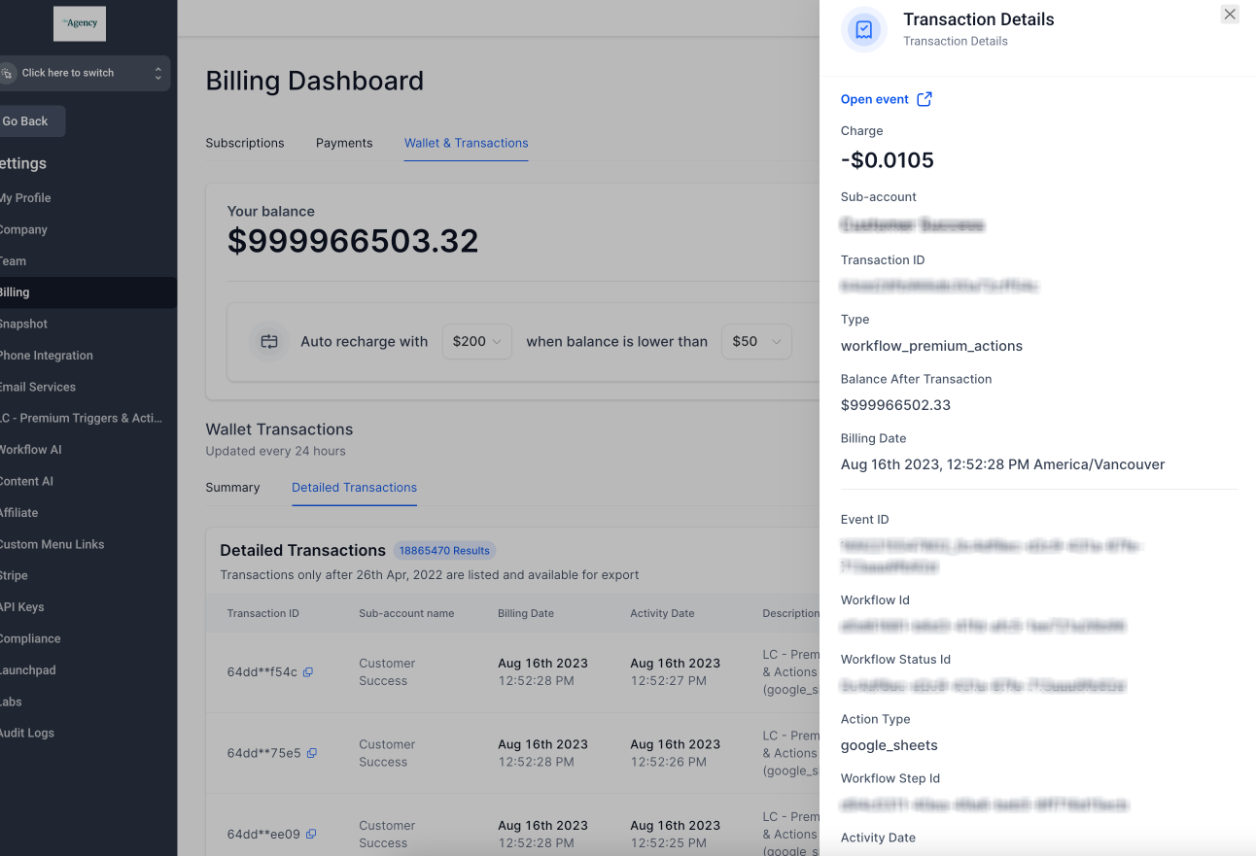1256x856 pixels.
Task: Click the Transaction ID column header
Action: click(263, 613)
